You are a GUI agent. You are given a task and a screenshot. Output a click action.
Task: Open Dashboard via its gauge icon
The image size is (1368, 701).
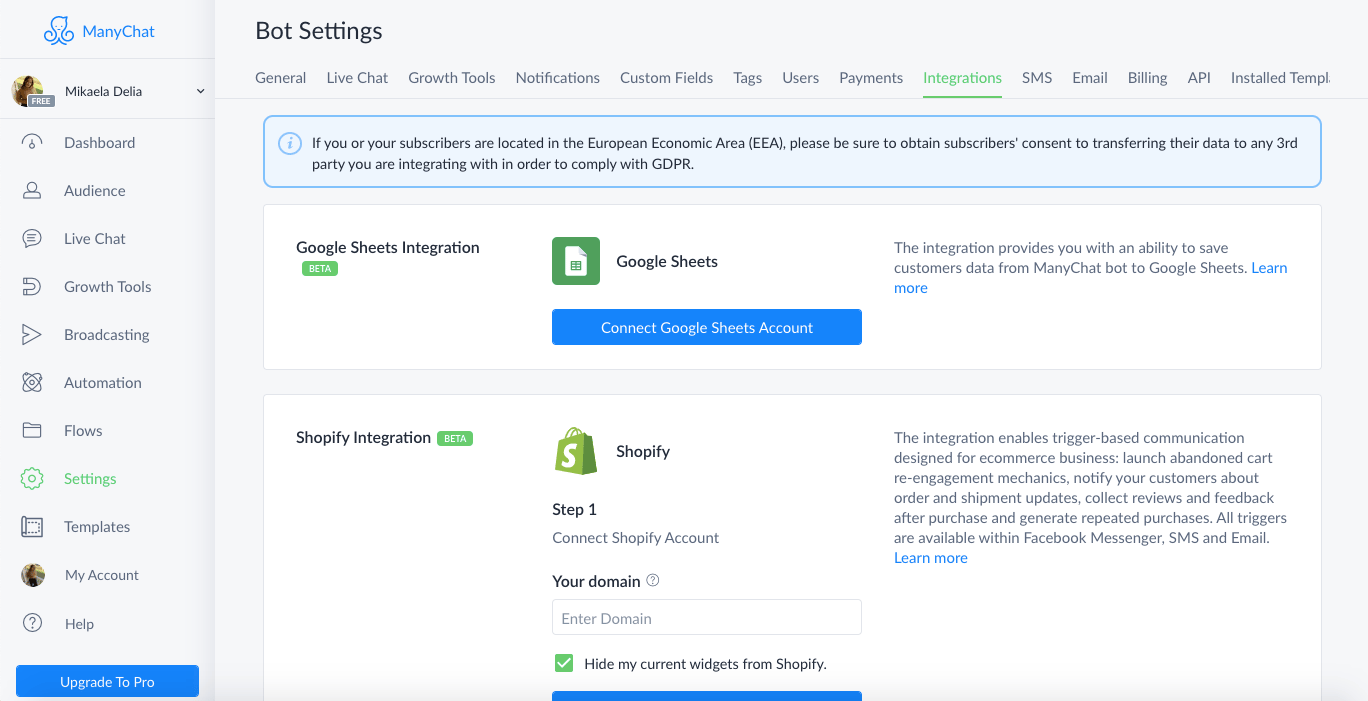coord(32,143)
